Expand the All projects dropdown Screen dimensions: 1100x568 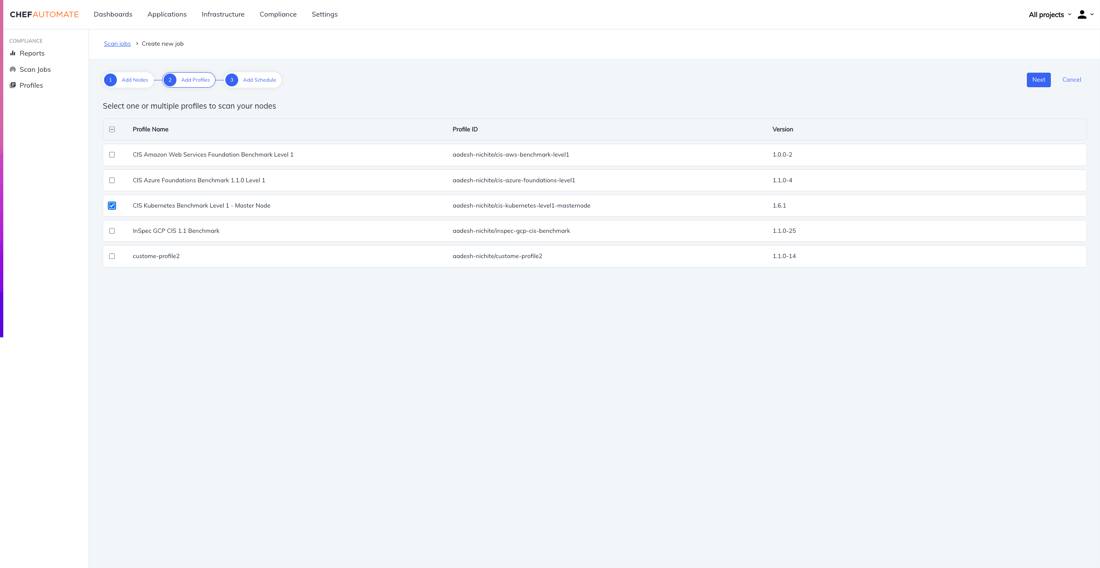coord(1049,14)
